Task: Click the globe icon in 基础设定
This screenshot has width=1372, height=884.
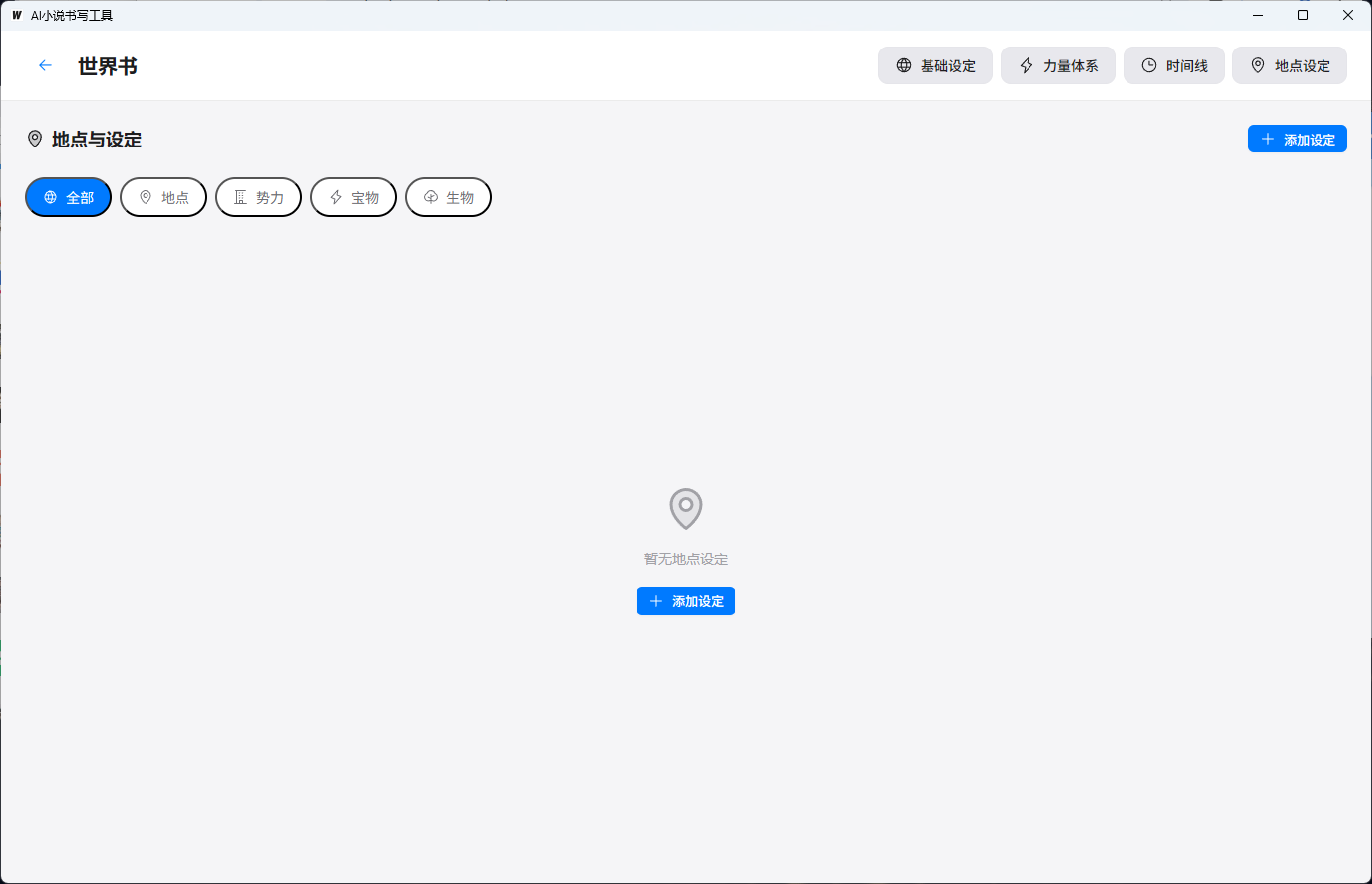Action: pos(904,65)
